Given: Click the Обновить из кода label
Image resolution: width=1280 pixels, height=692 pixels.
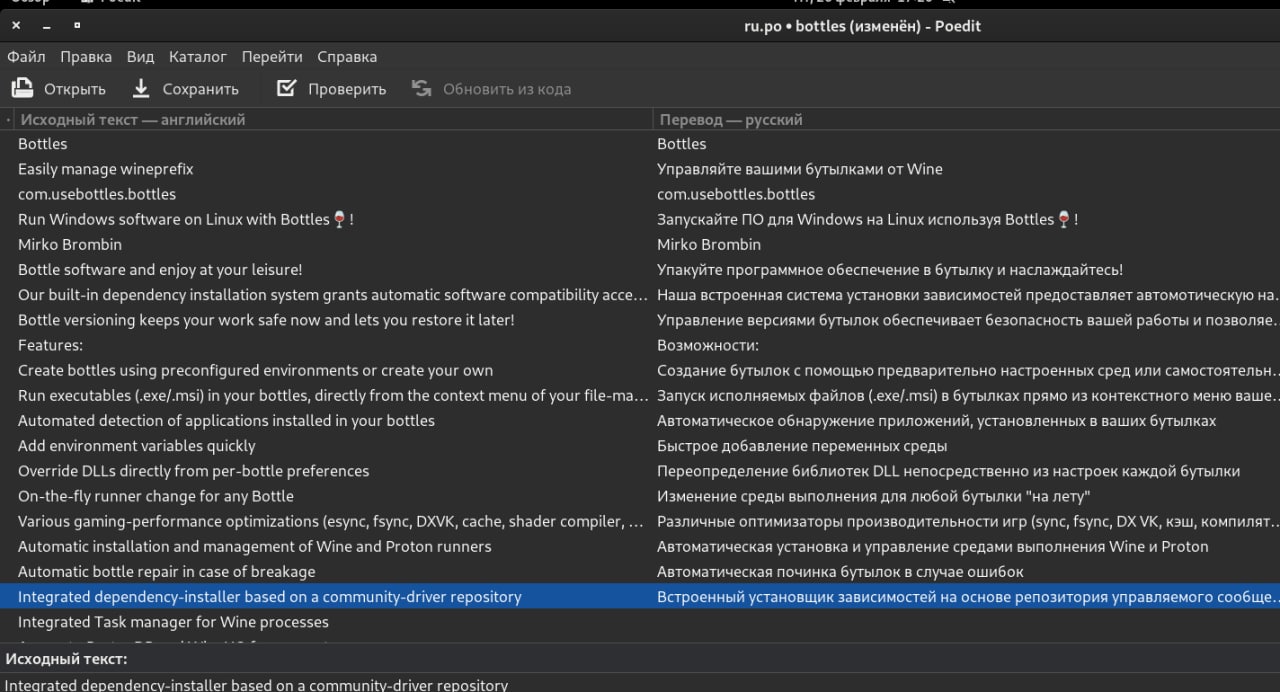Looking at the screenshot, I should click(x=507, y=89).
